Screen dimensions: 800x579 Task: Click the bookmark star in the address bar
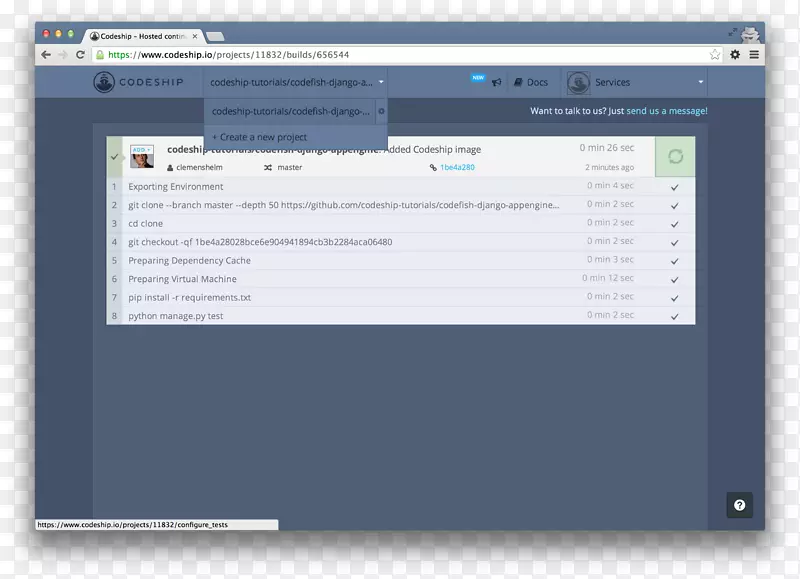coord(715,55)
